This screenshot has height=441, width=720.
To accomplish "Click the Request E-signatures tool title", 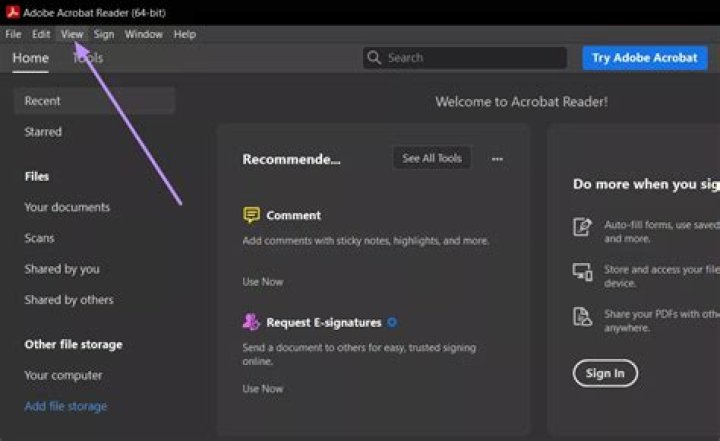I will coord(324,322).
